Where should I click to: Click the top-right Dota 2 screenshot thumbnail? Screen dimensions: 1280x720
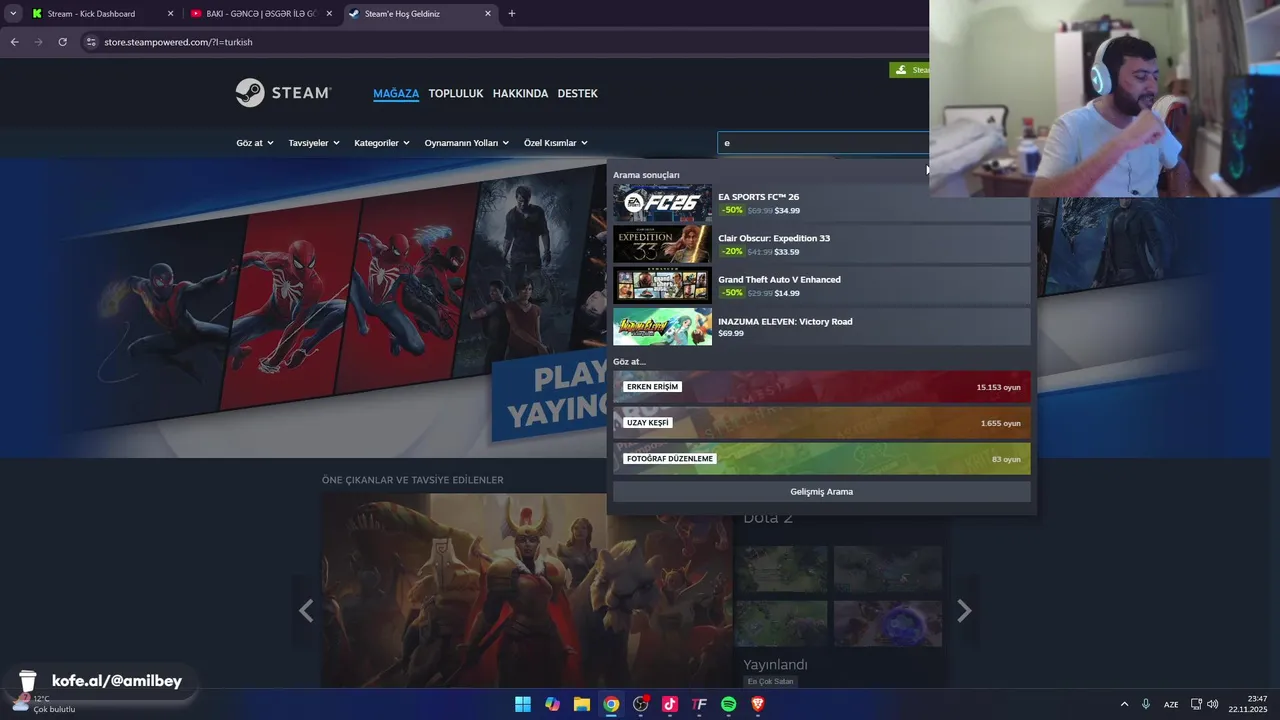pos(888,569)
